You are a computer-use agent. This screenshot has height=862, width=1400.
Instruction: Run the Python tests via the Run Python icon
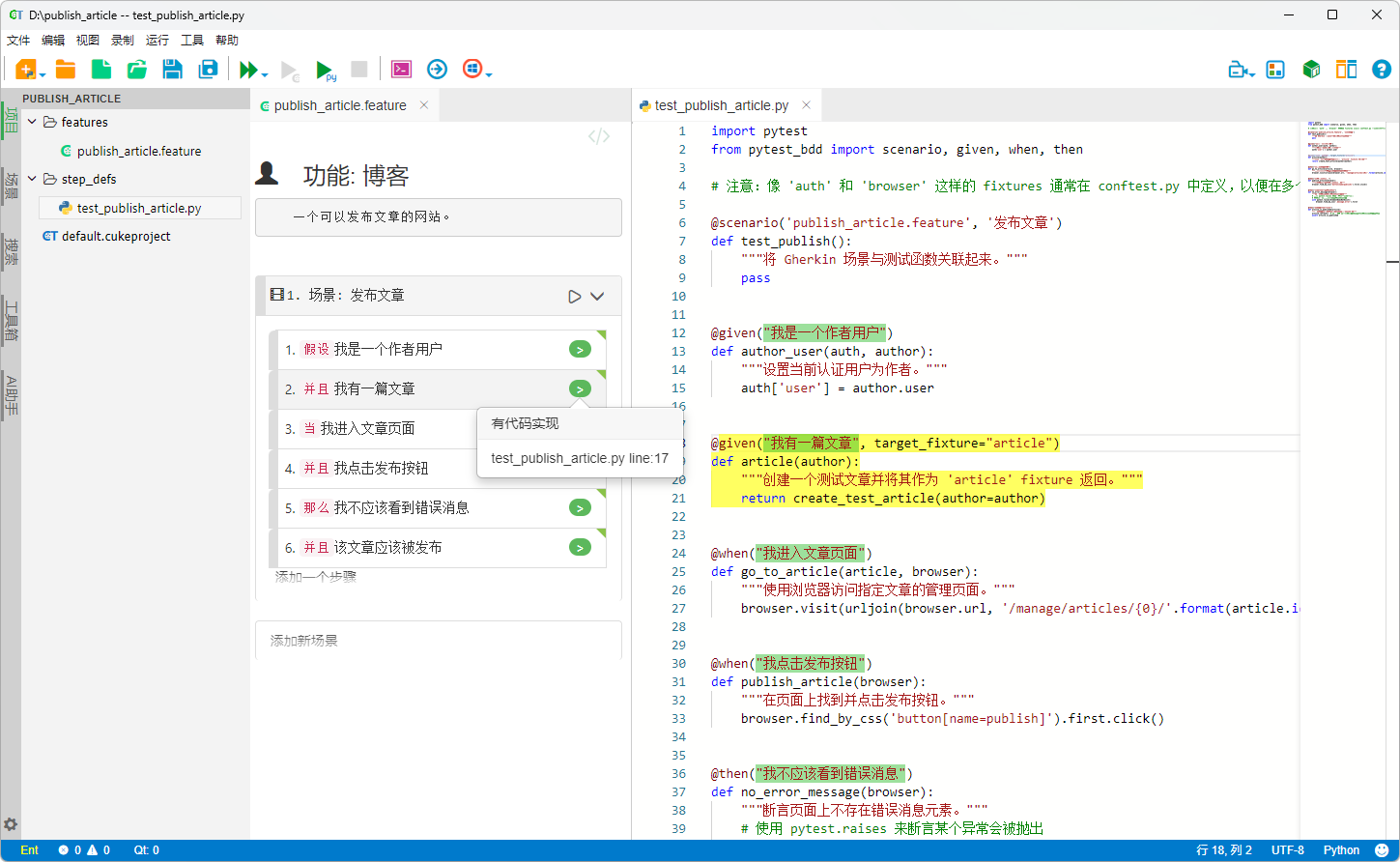pyautogui.click(x=326, y=69)
